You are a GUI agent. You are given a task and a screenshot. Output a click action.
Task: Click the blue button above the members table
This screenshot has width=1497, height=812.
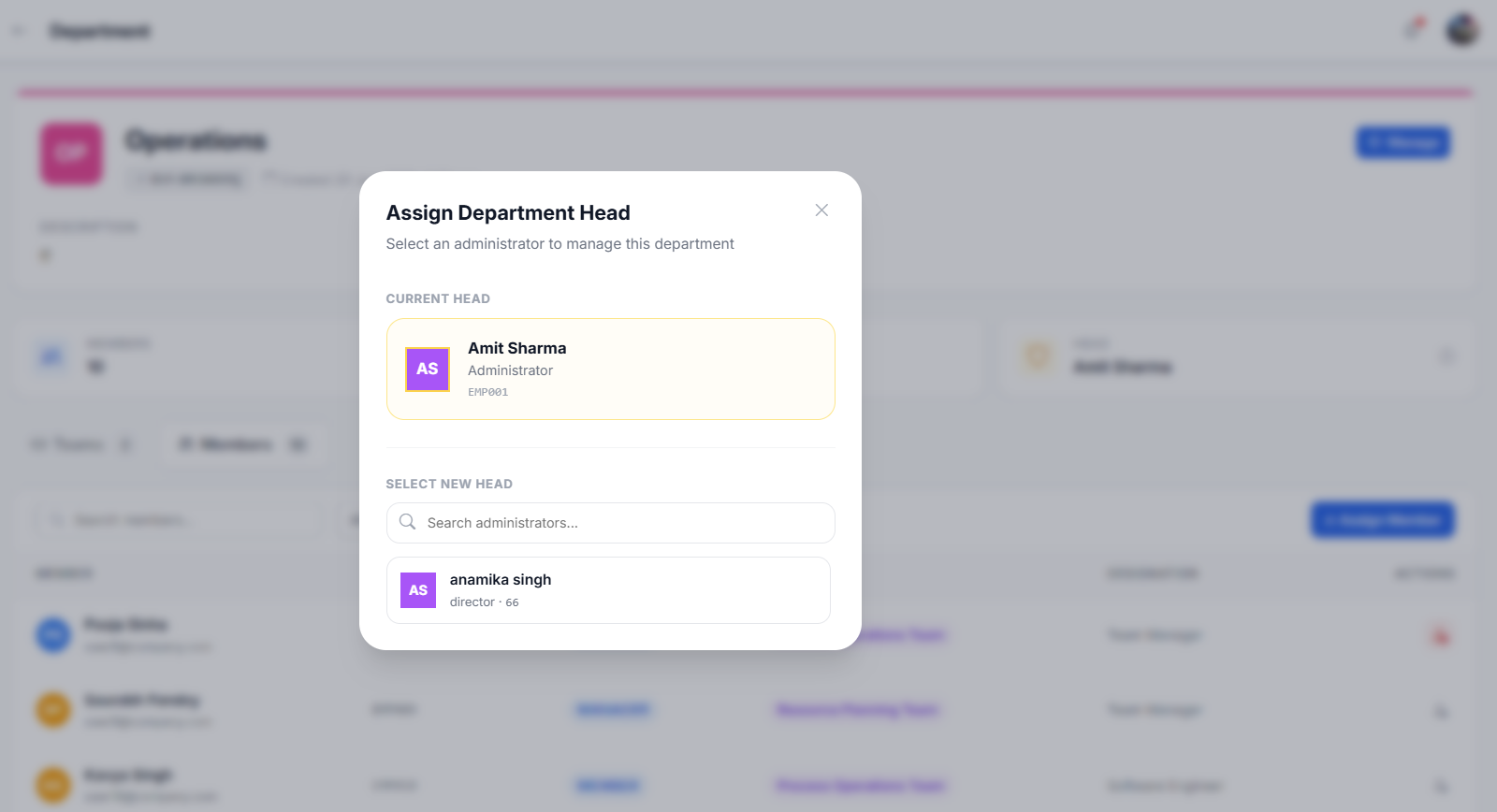coord(1383,520)
